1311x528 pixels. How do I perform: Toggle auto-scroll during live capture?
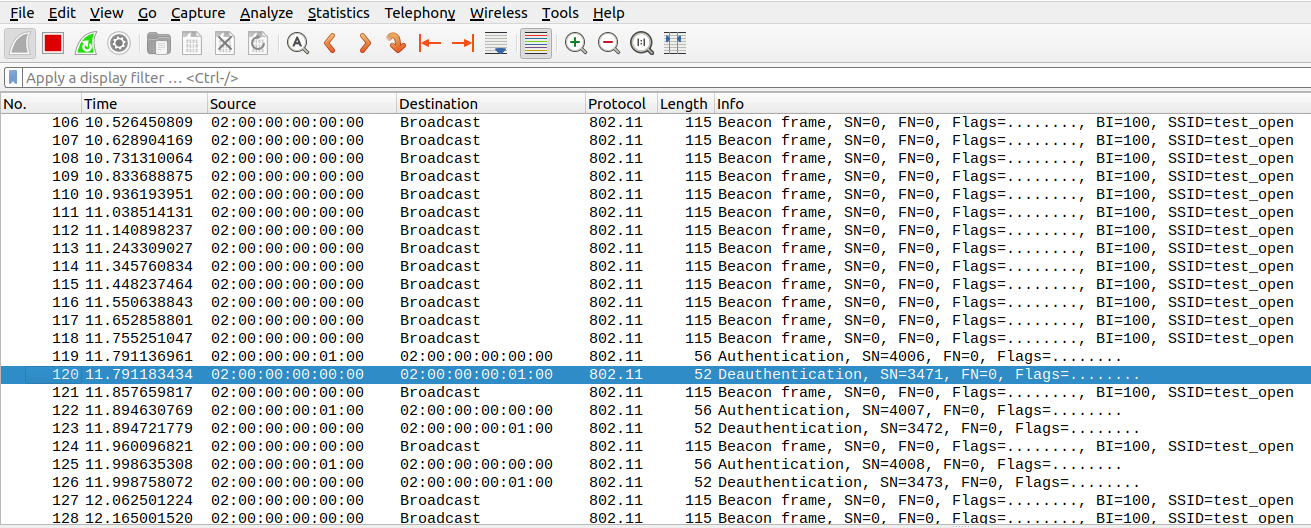point(495,43)
